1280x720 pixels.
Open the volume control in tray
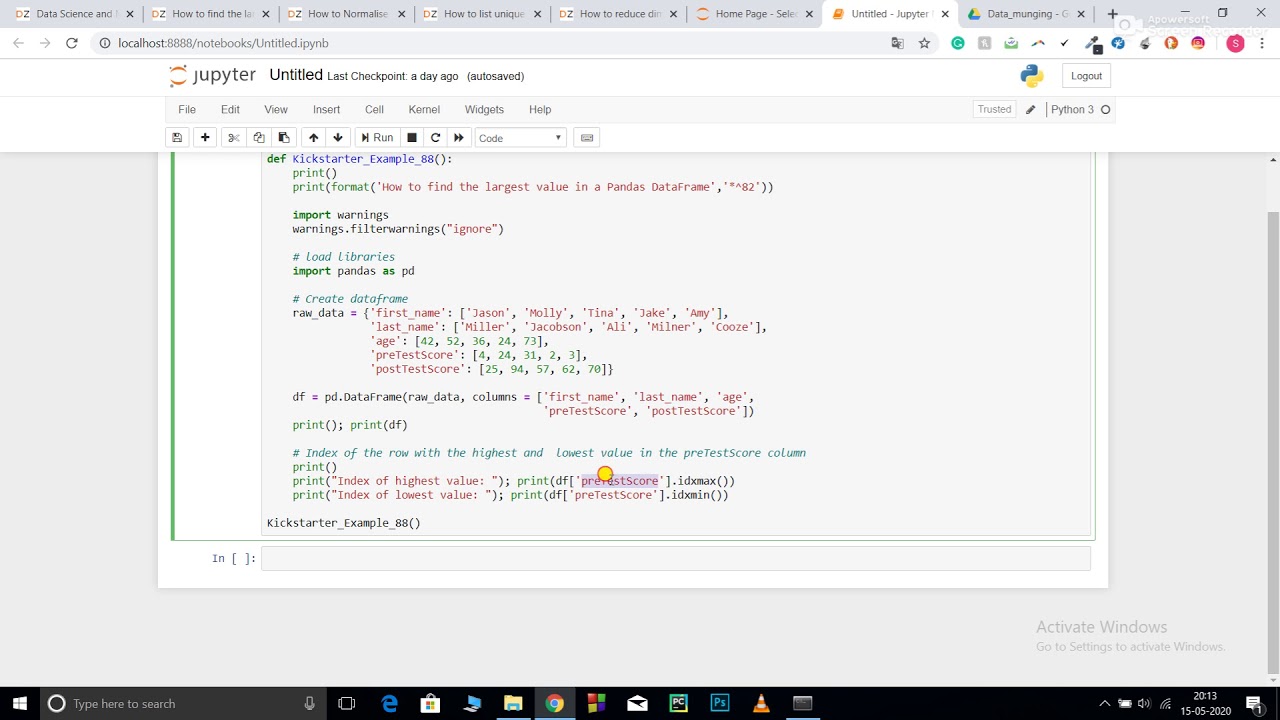[1144, 703]
